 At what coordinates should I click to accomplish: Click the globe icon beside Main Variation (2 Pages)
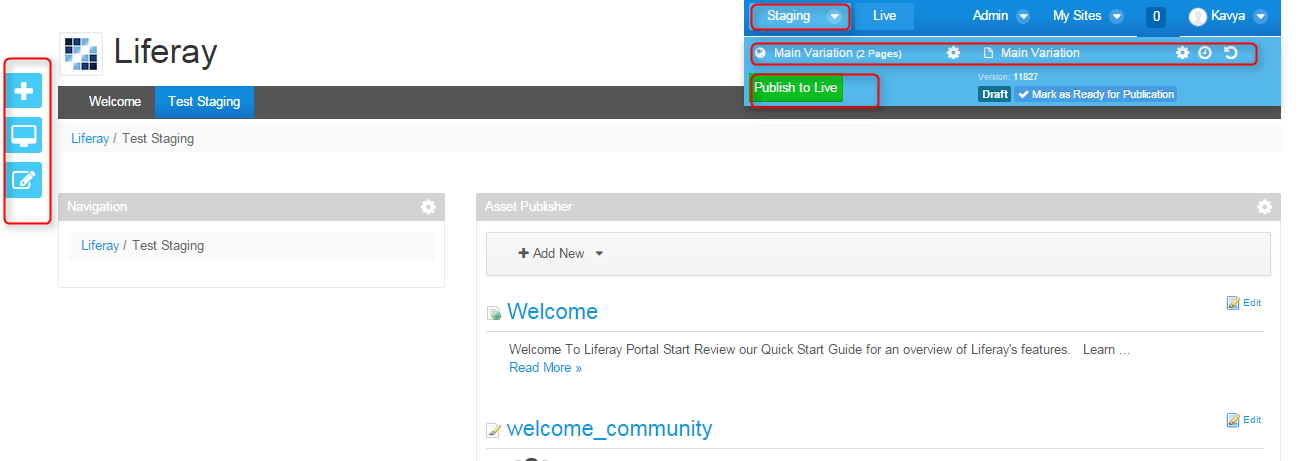coord(761,53)
